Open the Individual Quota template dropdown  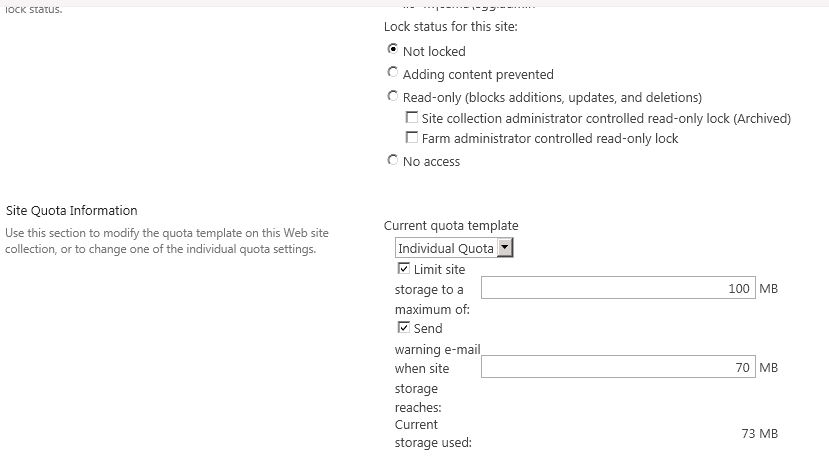click(505, 248)
